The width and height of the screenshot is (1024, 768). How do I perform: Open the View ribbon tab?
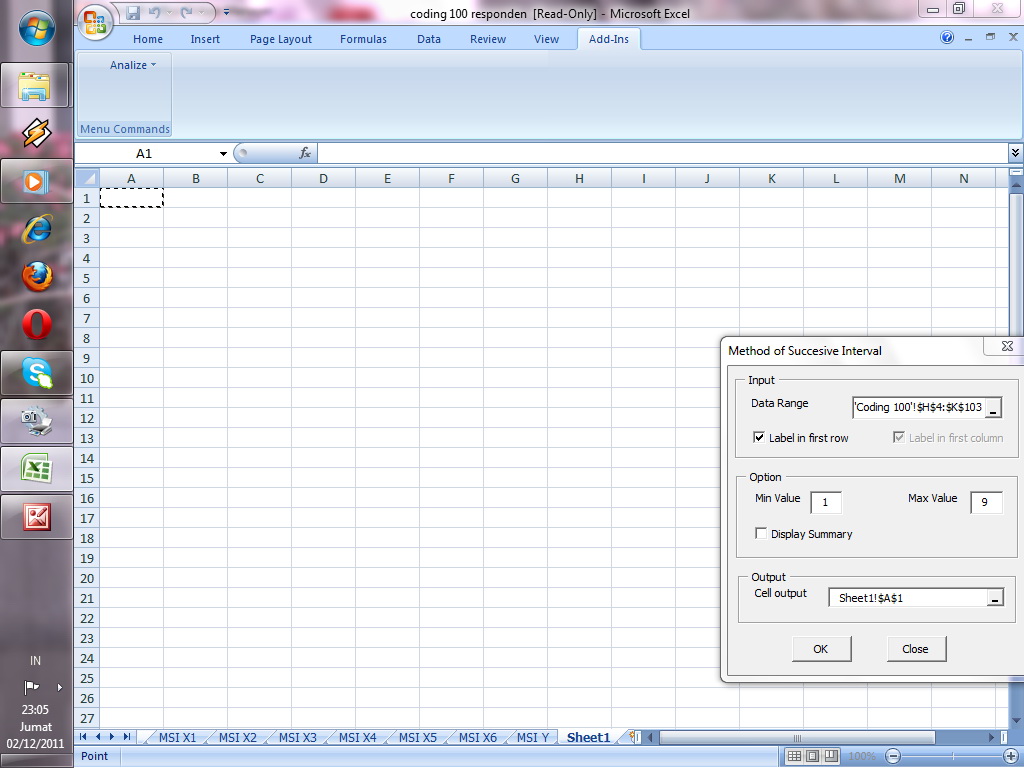(x=546, y=39)
